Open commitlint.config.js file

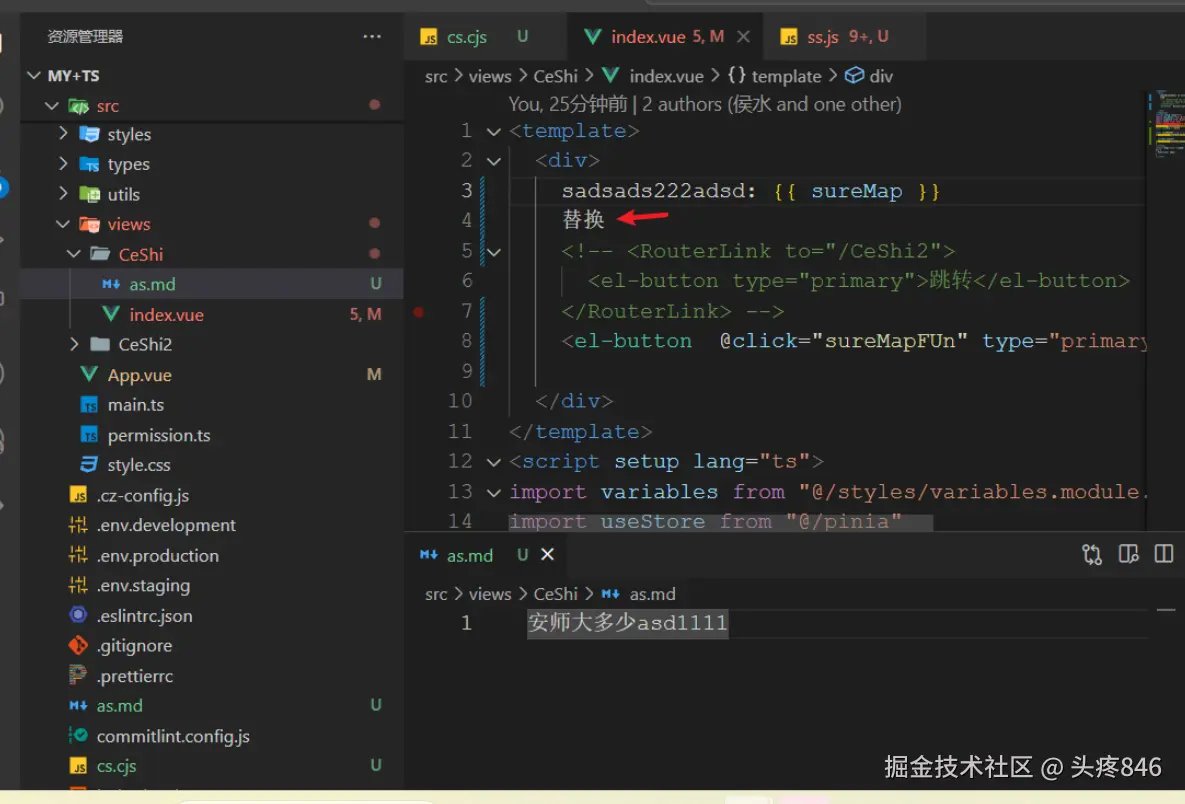click(212, 736)
